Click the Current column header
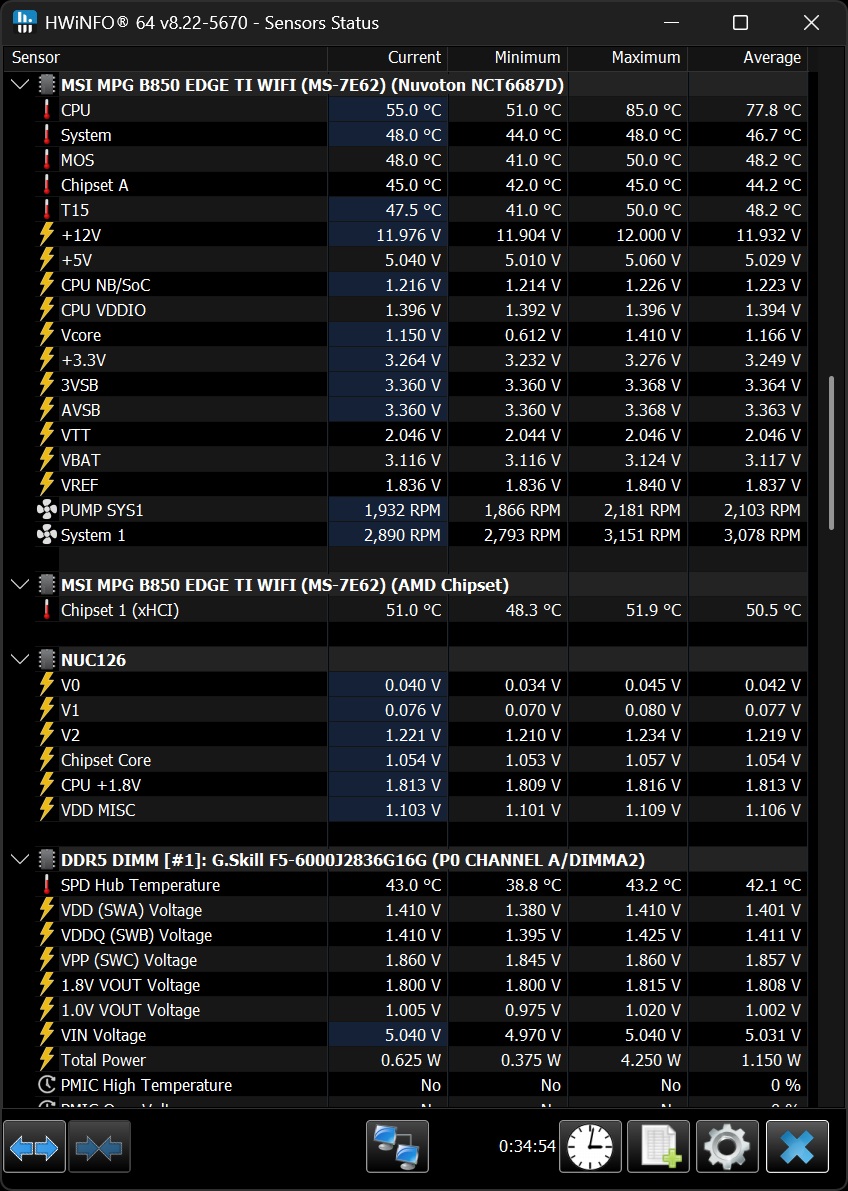 [x=388, y=58]
